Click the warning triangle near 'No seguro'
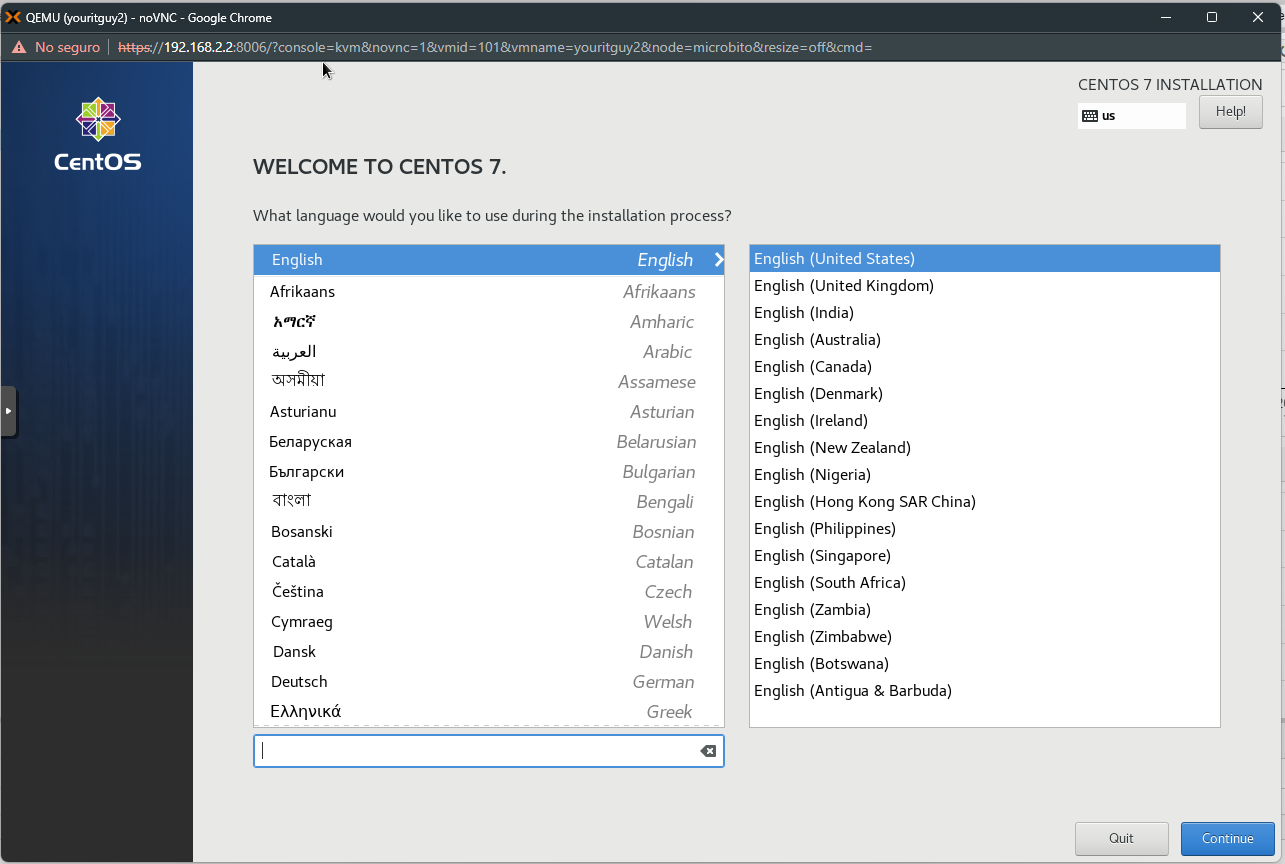1285x864 pixels. click(19, 46)
